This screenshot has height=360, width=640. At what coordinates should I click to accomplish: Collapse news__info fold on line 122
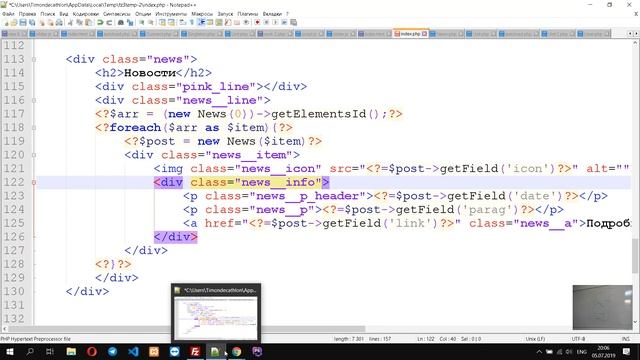(x=34, y=182)
